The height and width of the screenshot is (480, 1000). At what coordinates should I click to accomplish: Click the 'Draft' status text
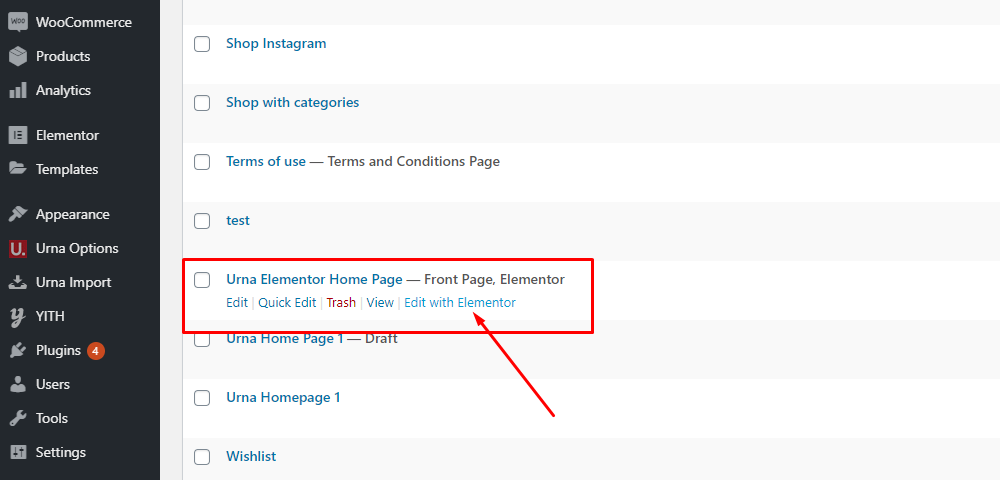(x=381, y=338)
